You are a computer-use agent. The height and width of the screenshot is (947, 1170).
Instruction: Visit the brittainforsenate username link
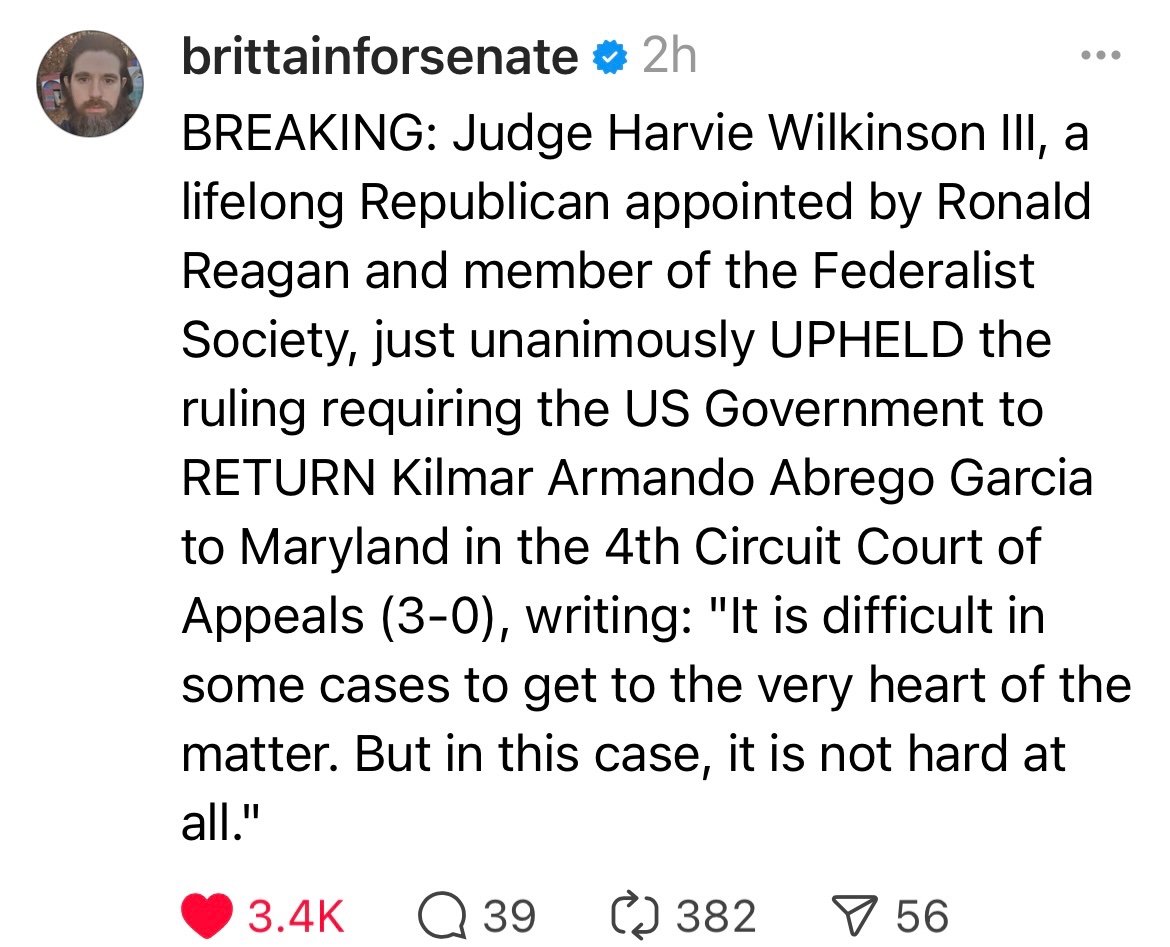tap(380, 59)
